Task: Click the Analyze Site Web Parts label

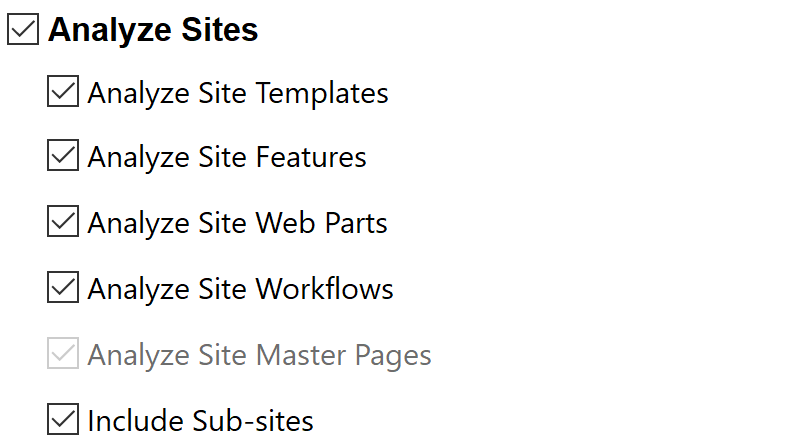Action: 238,222
